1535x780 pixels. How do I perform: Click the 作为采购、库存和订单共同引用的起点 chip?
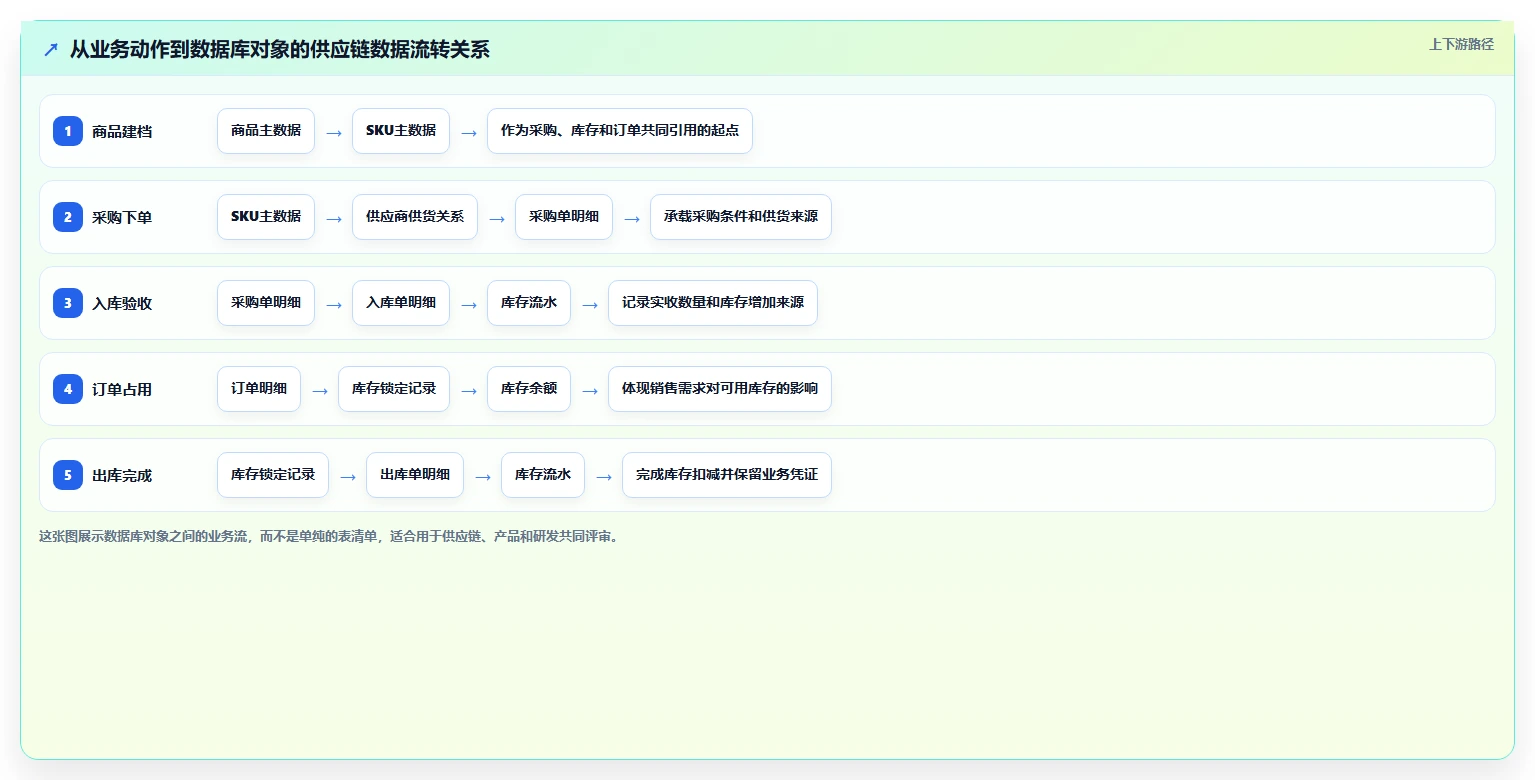(620, 131)
